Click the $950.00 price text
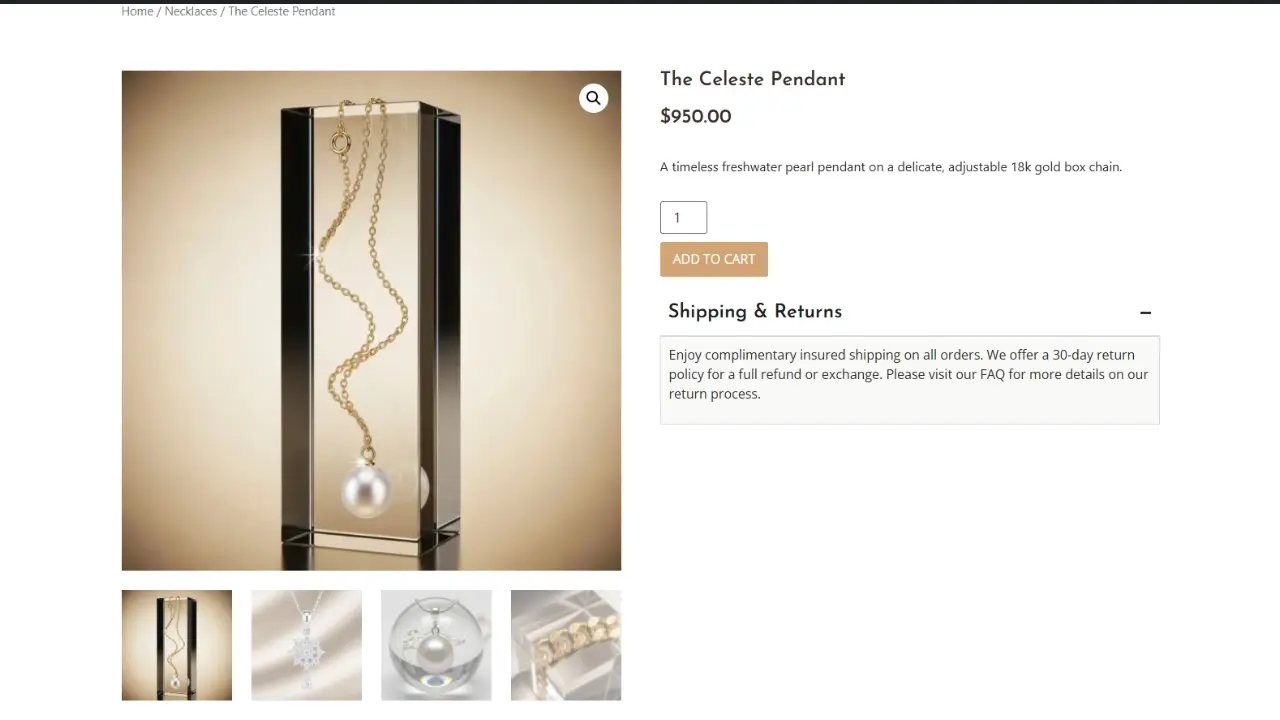1280x720 pixels. pos(695,116)
